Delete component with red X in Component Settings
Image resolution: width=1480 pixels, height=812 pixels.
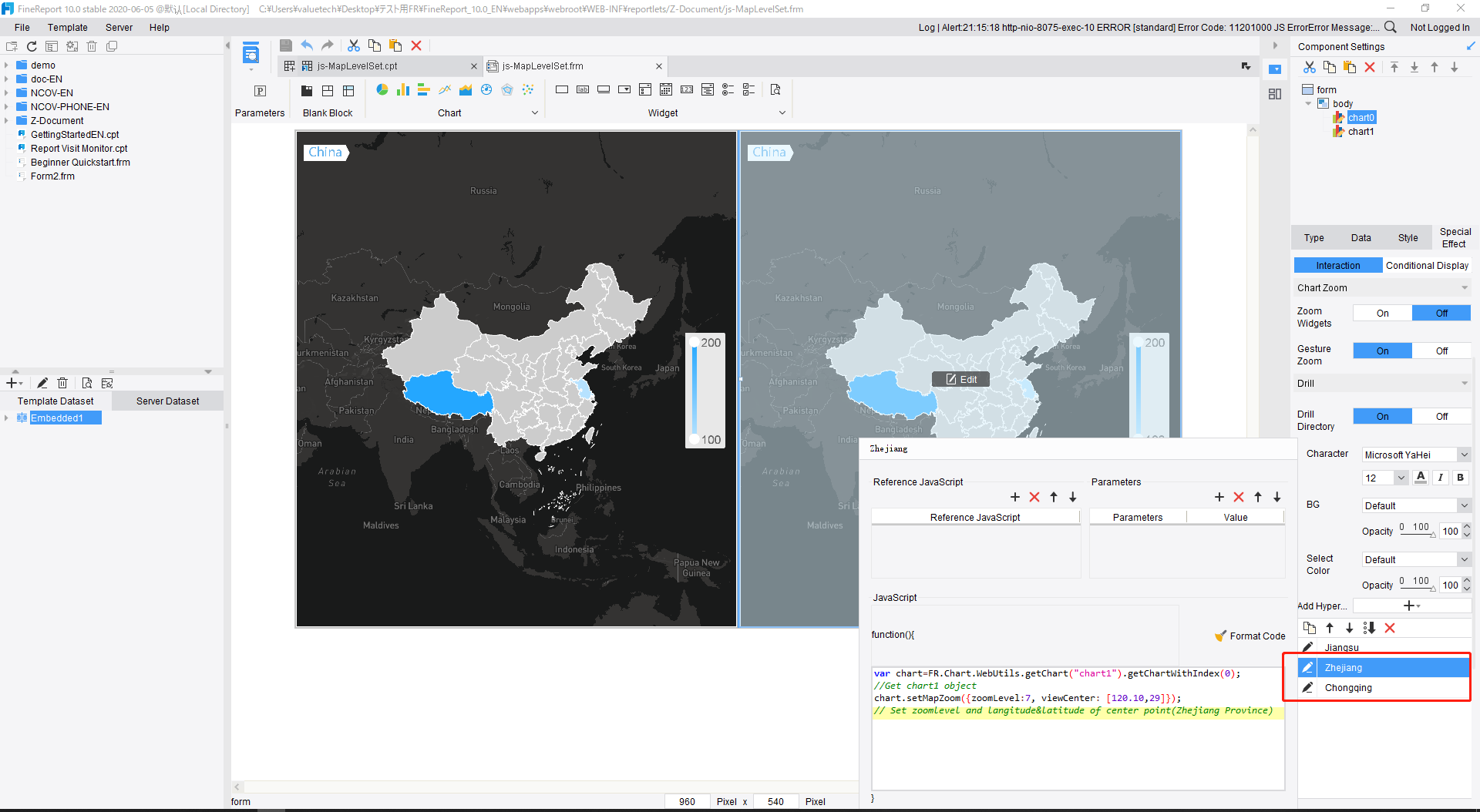click(1370, 67)
